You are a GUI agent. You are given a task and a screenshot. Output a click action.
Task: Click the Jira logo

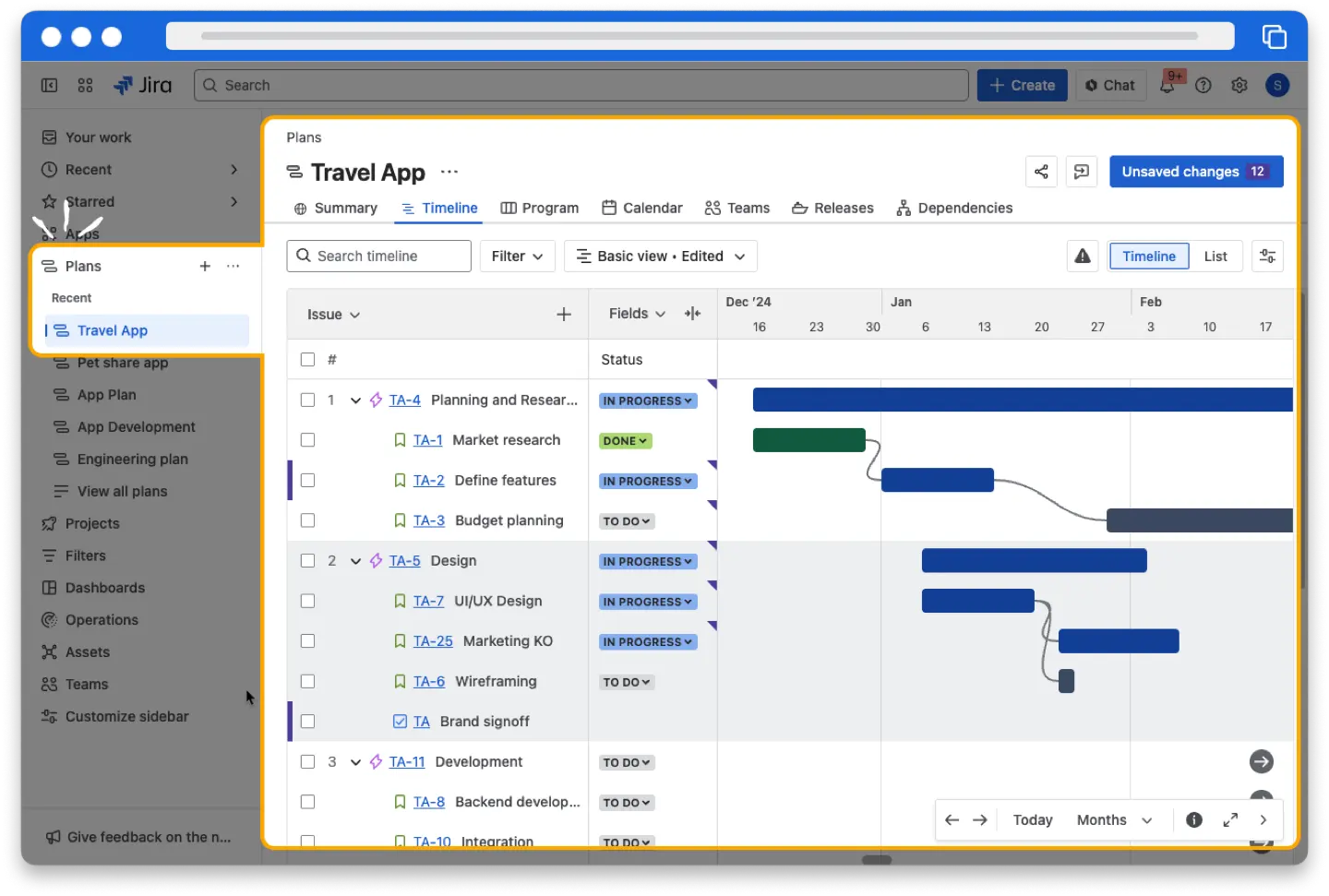tap(143, 85)
